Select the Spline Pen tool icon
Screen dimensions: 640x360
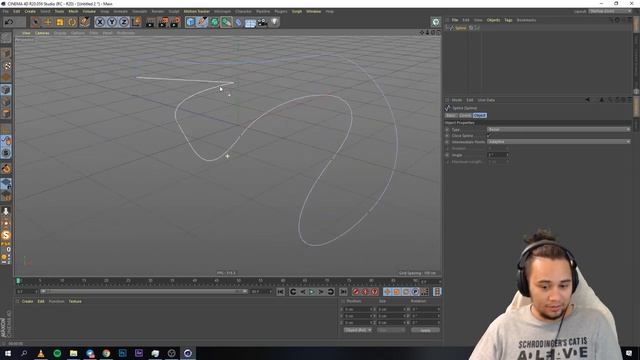click(x=202, y=22)
